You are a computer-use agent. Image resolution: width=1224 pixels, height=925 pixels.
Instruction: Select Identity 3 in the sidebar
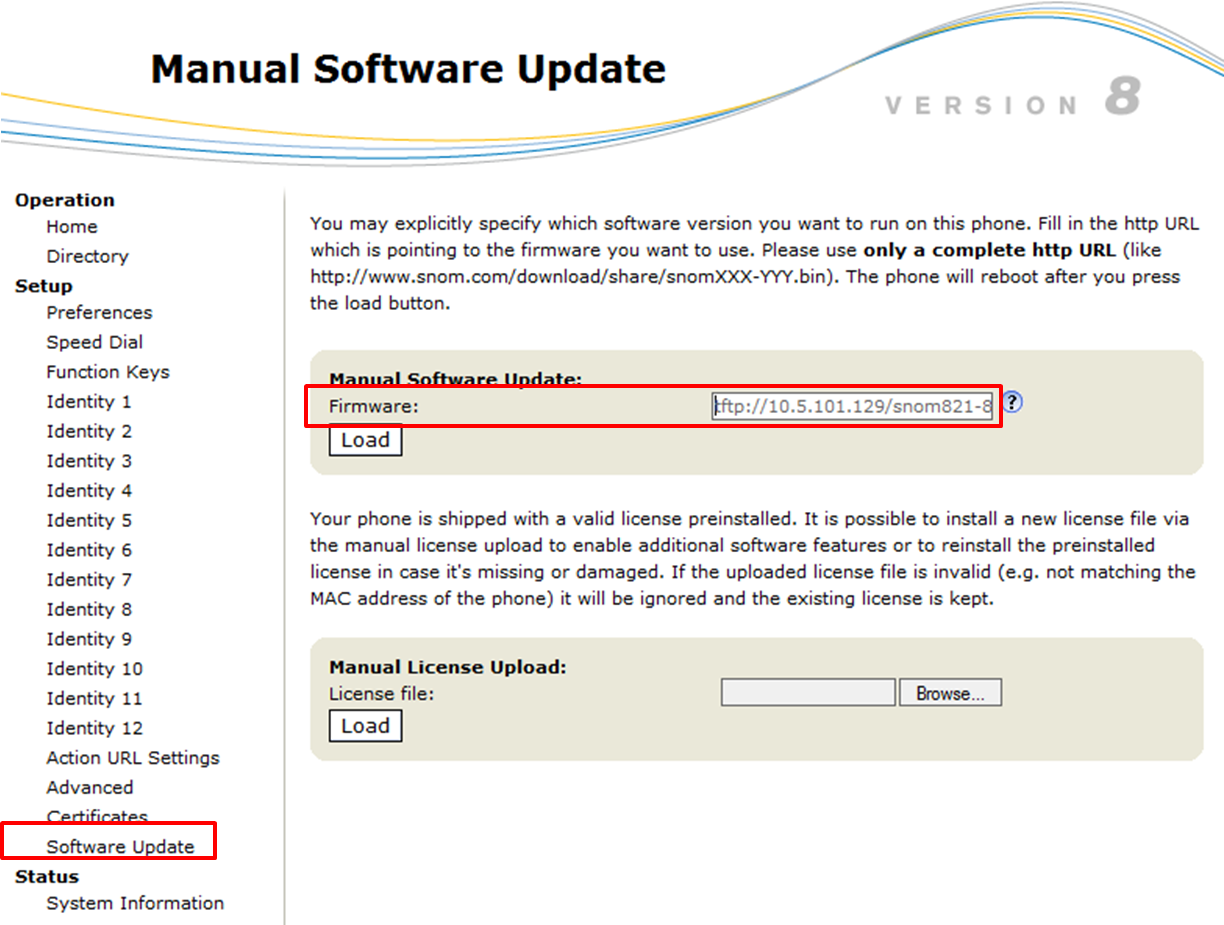(x=89, y=461)
